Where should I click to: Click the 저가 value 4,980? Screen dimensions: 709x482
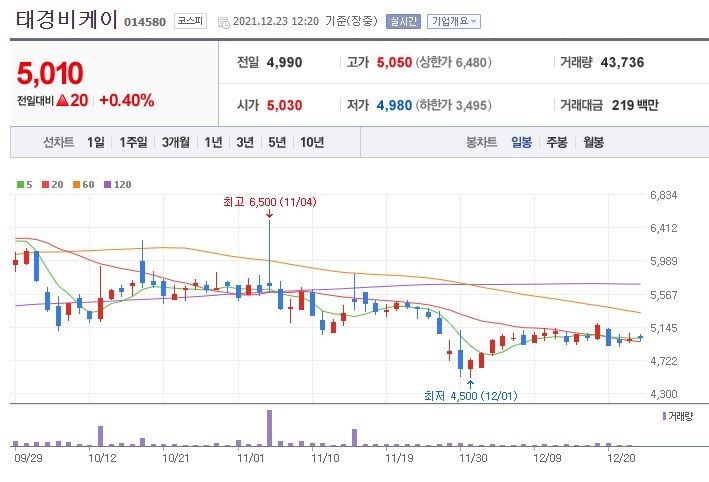[394, 105]
